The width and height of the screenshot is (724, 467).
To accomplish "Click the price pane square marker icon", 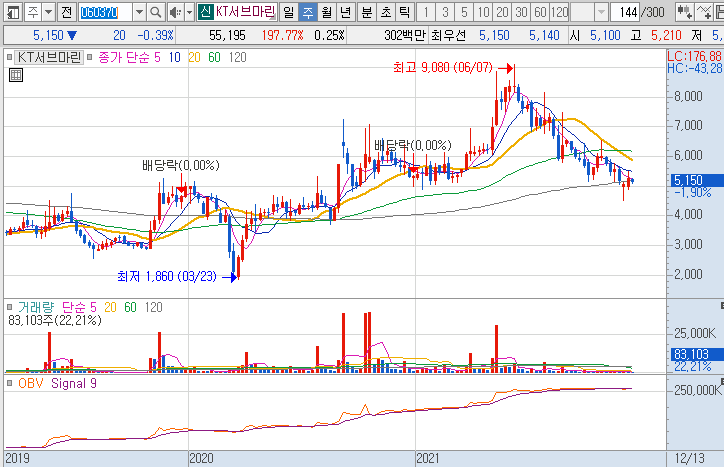I will [9, 57].
